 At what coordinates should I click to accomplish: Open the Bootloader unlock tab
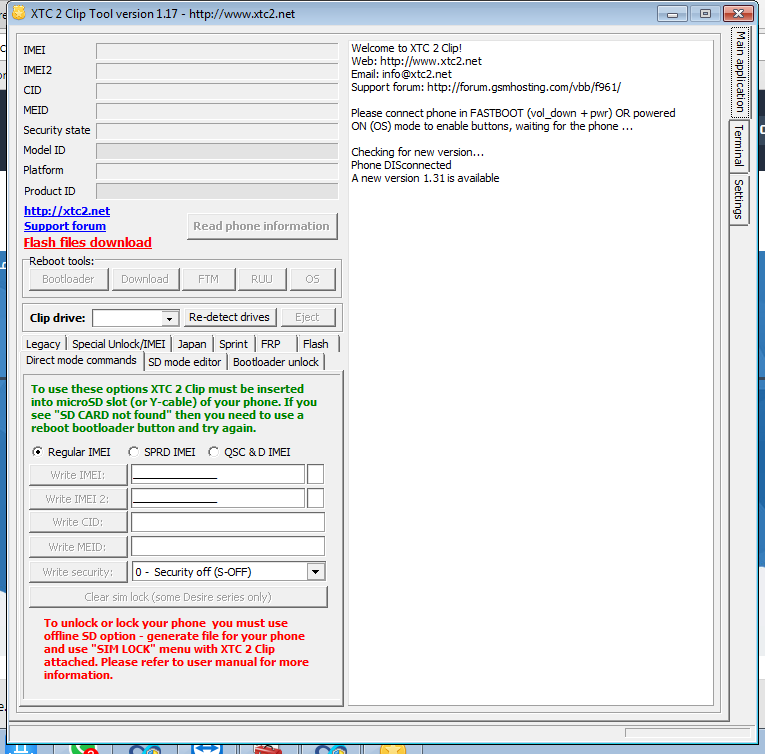(x=276, y=362)
